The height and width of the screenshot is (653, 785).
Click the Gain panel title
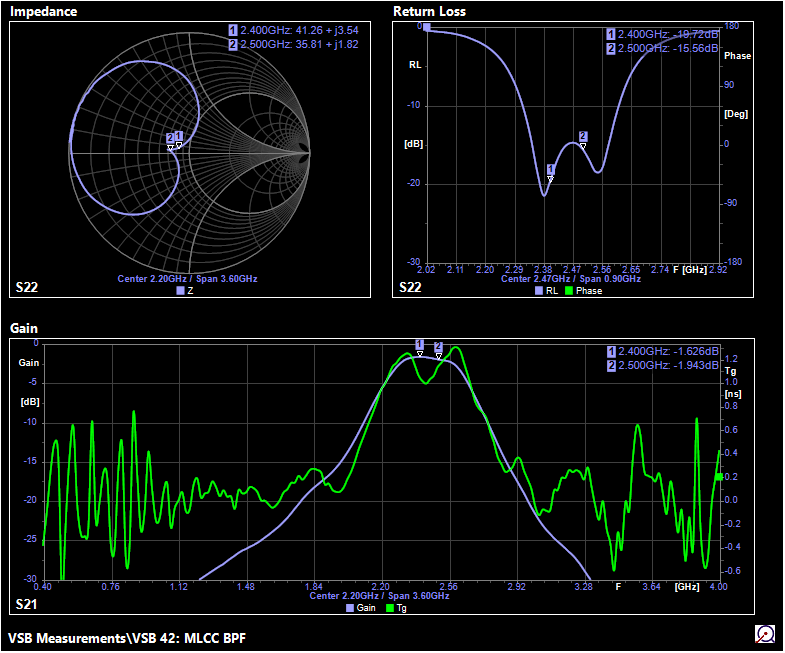pyautogui.click(x=24, y=328)
